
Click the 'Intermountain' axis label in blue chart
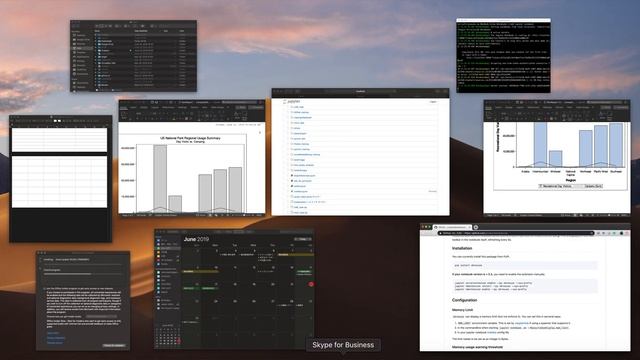pyautogui.click(x=540, y=171)
